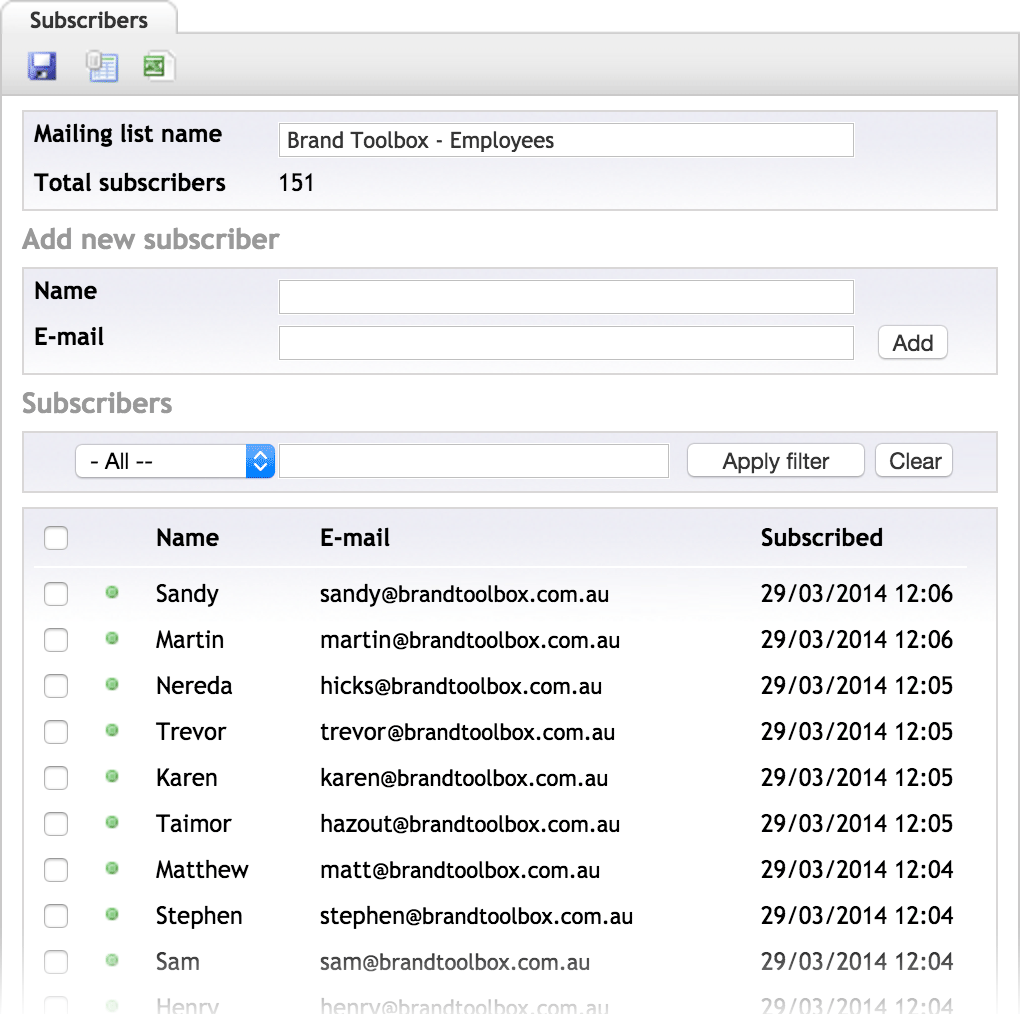Tick the checkbox next to Taimor
1020x1014 pixels.
(56, 824)
